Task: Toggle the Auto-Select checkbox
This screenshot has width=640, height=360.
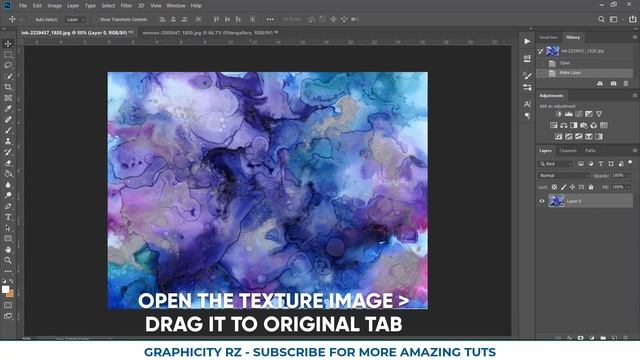Action: click(32, 19)
